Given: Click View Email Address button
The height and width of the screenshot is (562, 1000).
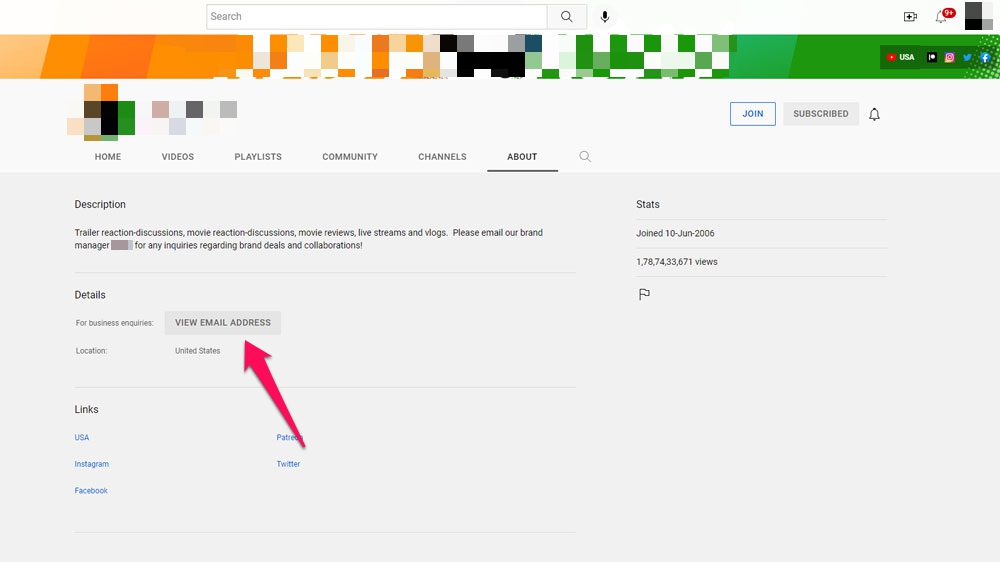Looking at the screenshot, I should (223, 323).
